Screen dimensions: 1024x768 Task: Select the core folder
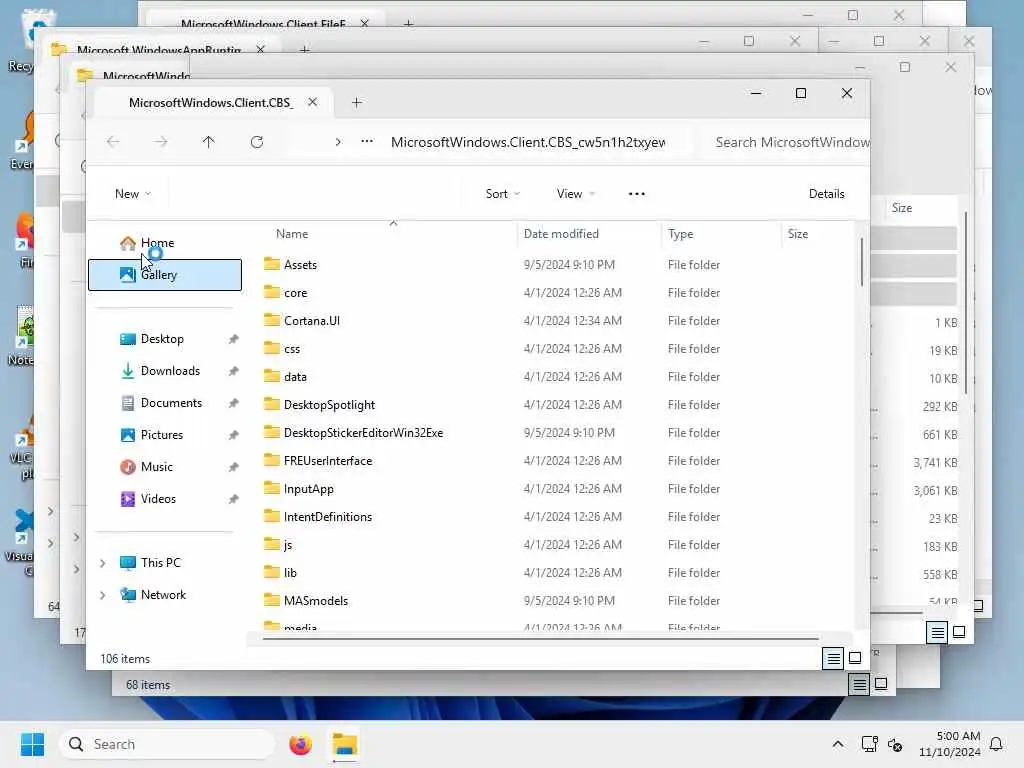pos(295,293)
